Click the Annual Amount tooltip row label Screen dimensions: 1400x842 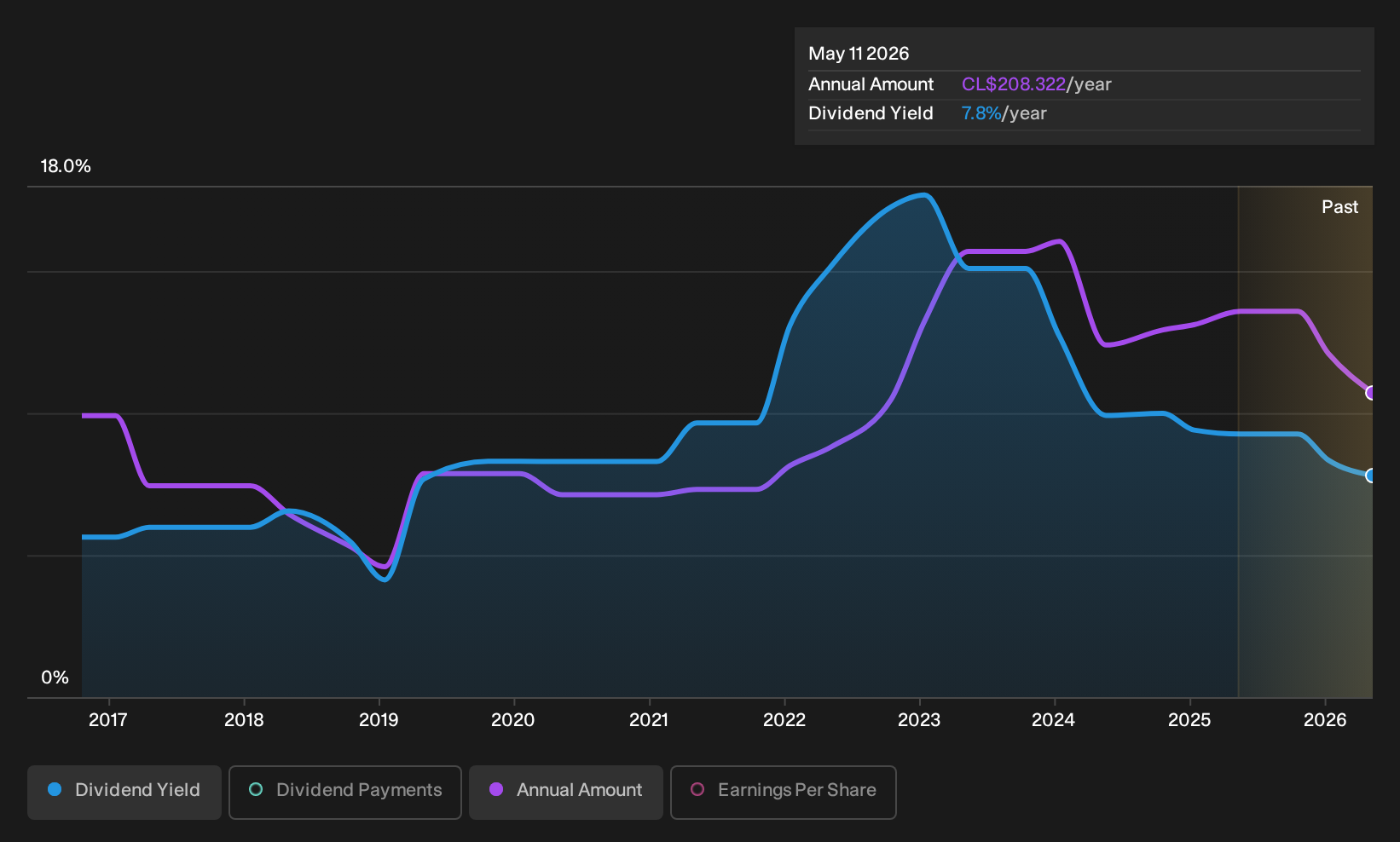coord(871,84)
